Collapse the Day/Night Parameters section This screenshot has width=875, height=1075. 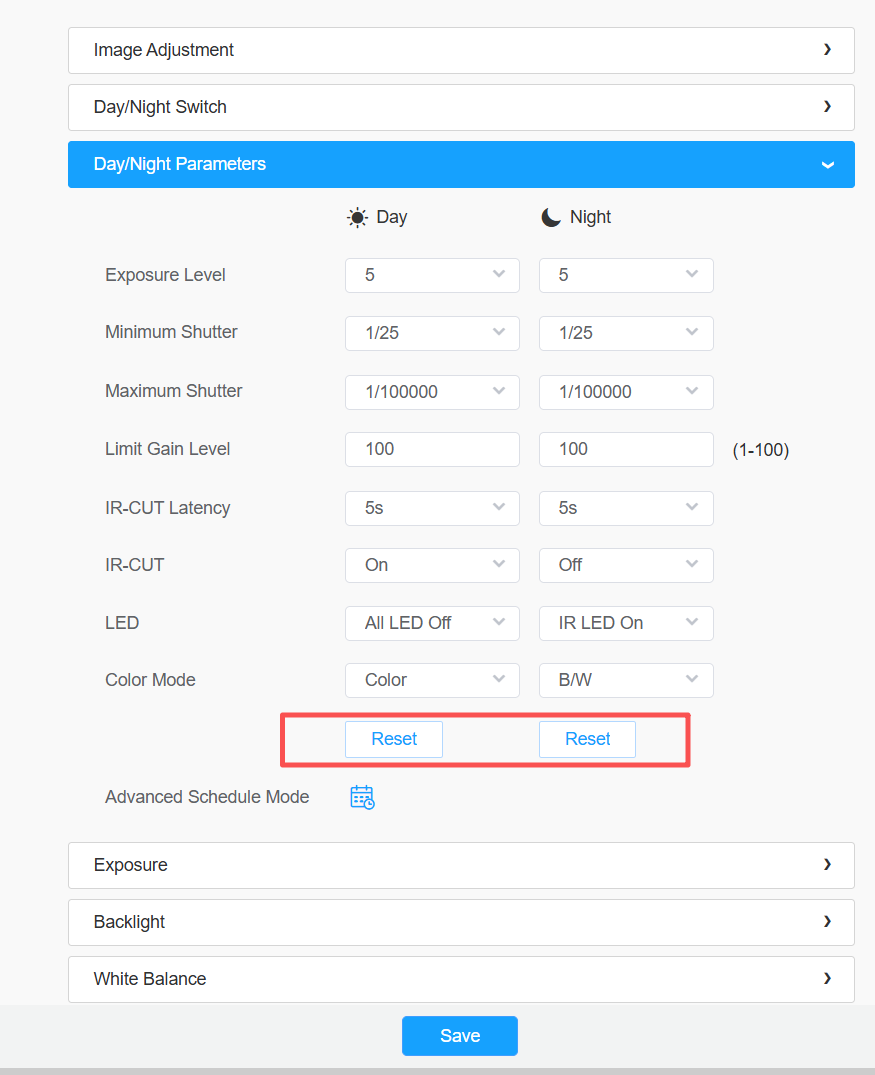[x=462, y=165]
